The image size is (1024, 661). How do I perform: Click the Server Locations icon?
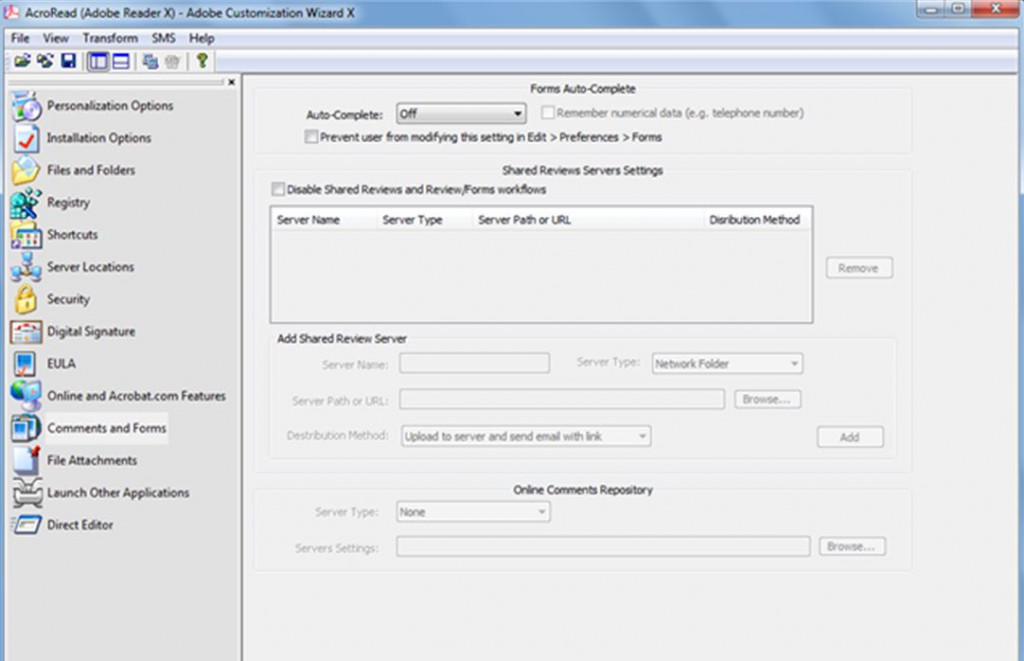coord(26,267)
